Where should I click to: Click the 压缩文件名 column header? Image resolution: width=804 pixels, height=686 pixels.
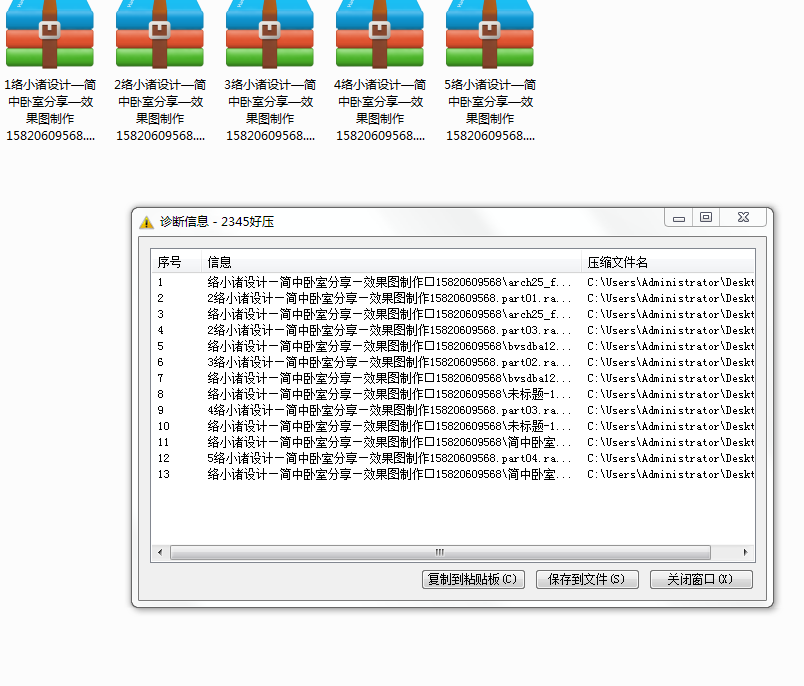coord(668,263)
